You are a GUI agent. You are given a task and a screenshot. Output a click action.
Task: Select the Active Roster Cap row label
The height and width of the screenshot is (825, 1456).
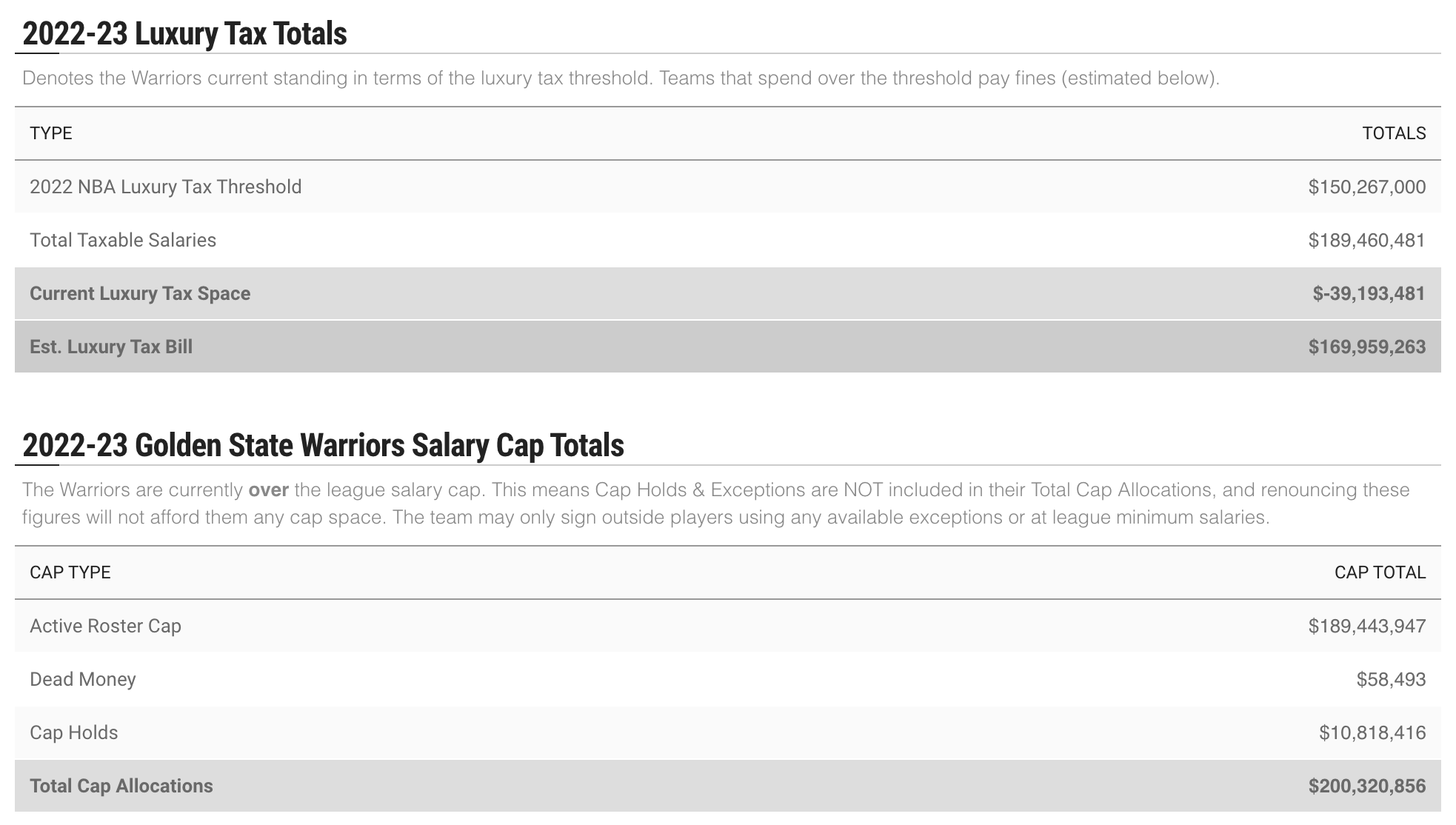point(105,626)
